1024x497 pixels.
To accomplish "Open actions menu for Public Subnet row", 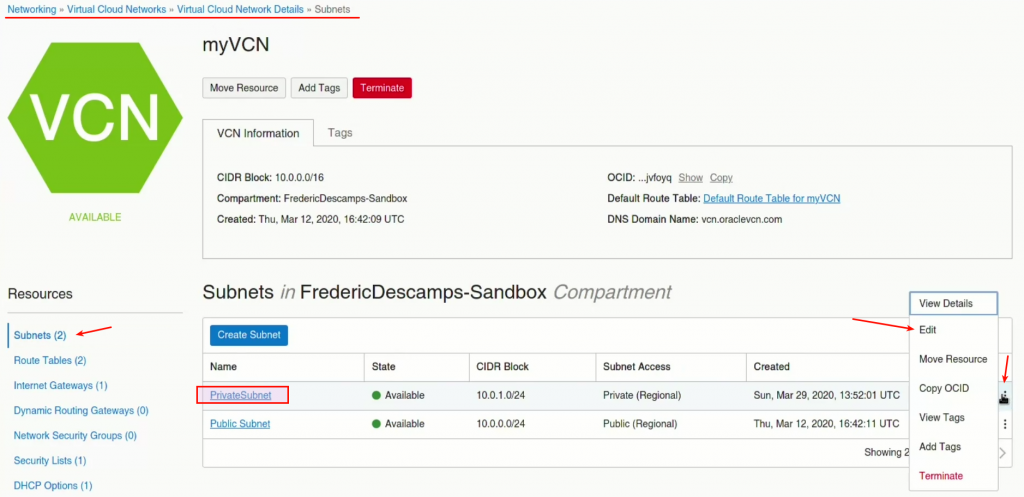I will tap(1004, 425).
